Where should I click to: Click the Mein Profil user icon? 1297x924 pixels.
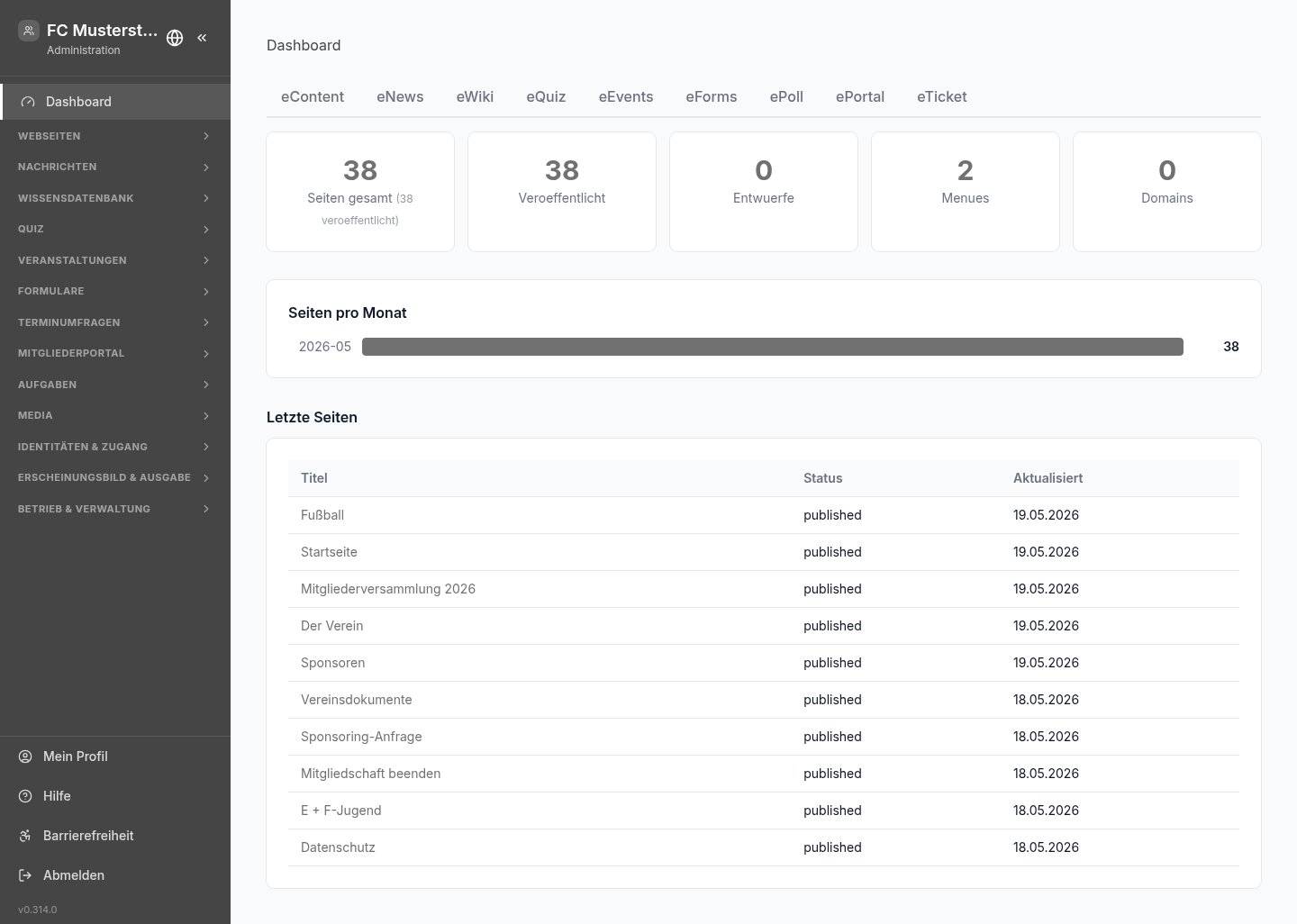tap(25, 756)
